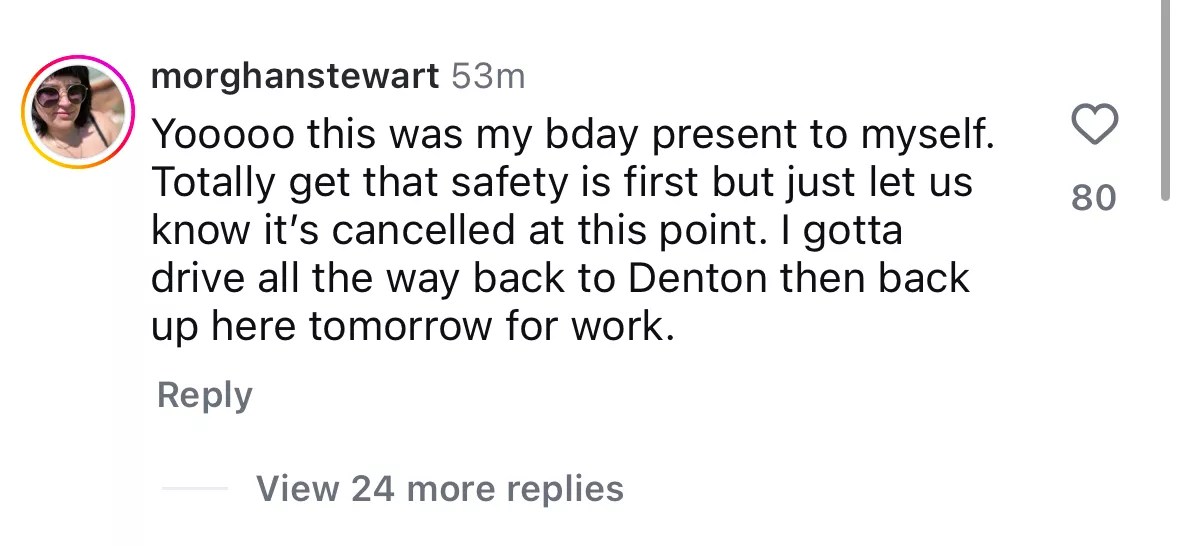Click the 53m timestamp
This screenshot has width=1179, height=546.
coord(488,77)
